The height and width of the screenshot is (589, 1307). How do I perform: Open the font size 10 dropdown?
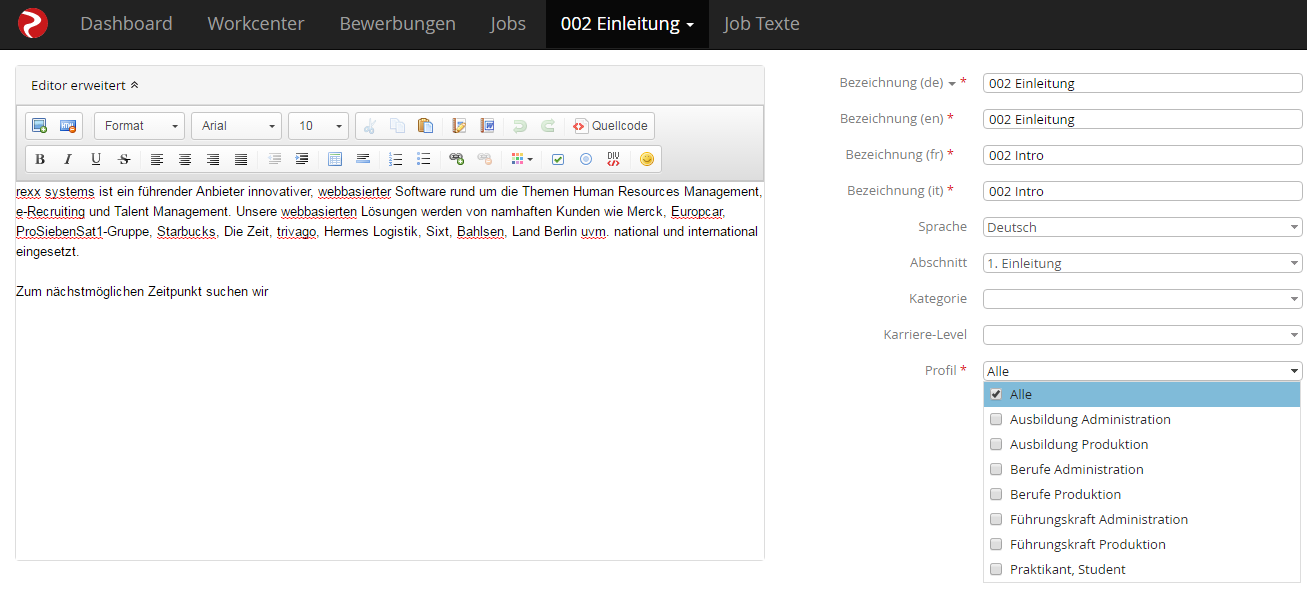click(x=318, y=126)
